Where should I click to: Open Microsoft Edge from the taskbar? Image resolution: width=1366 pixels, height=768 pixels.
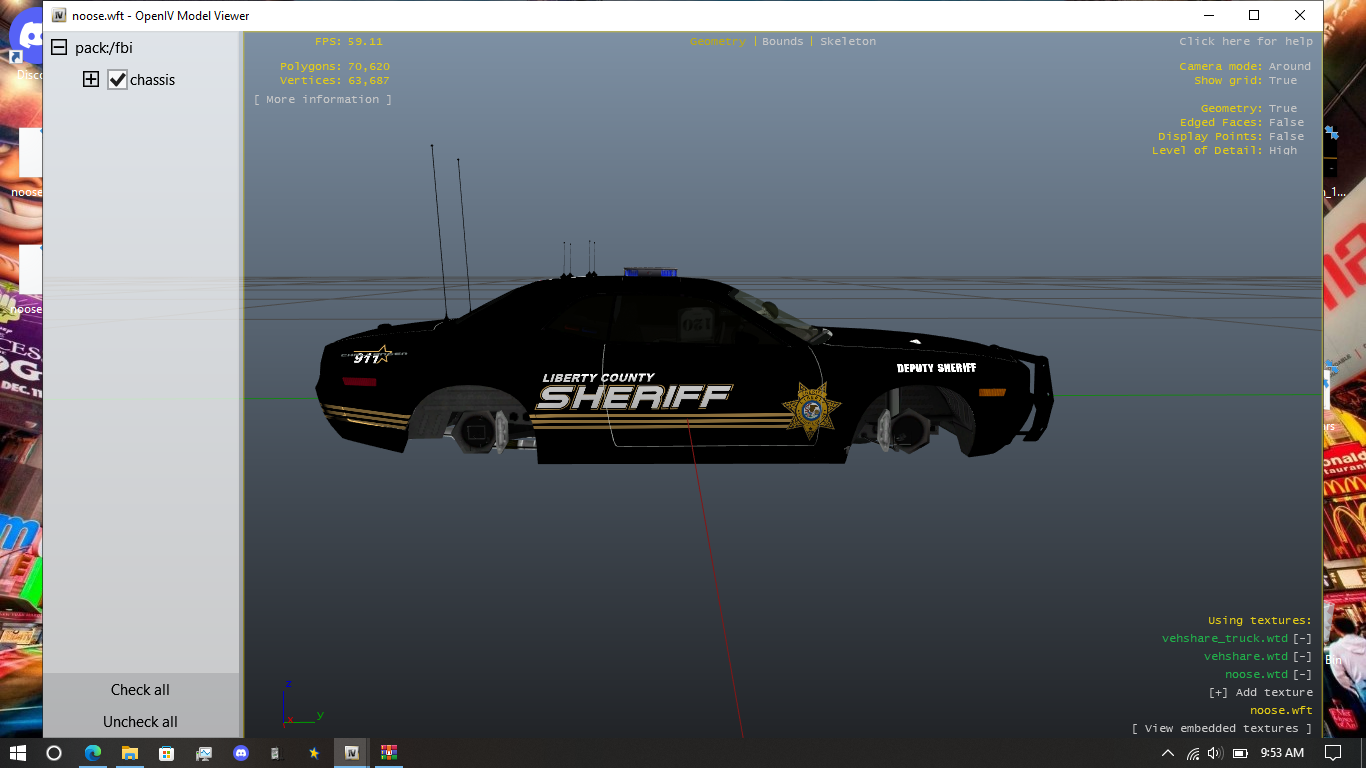coord(92,753)
